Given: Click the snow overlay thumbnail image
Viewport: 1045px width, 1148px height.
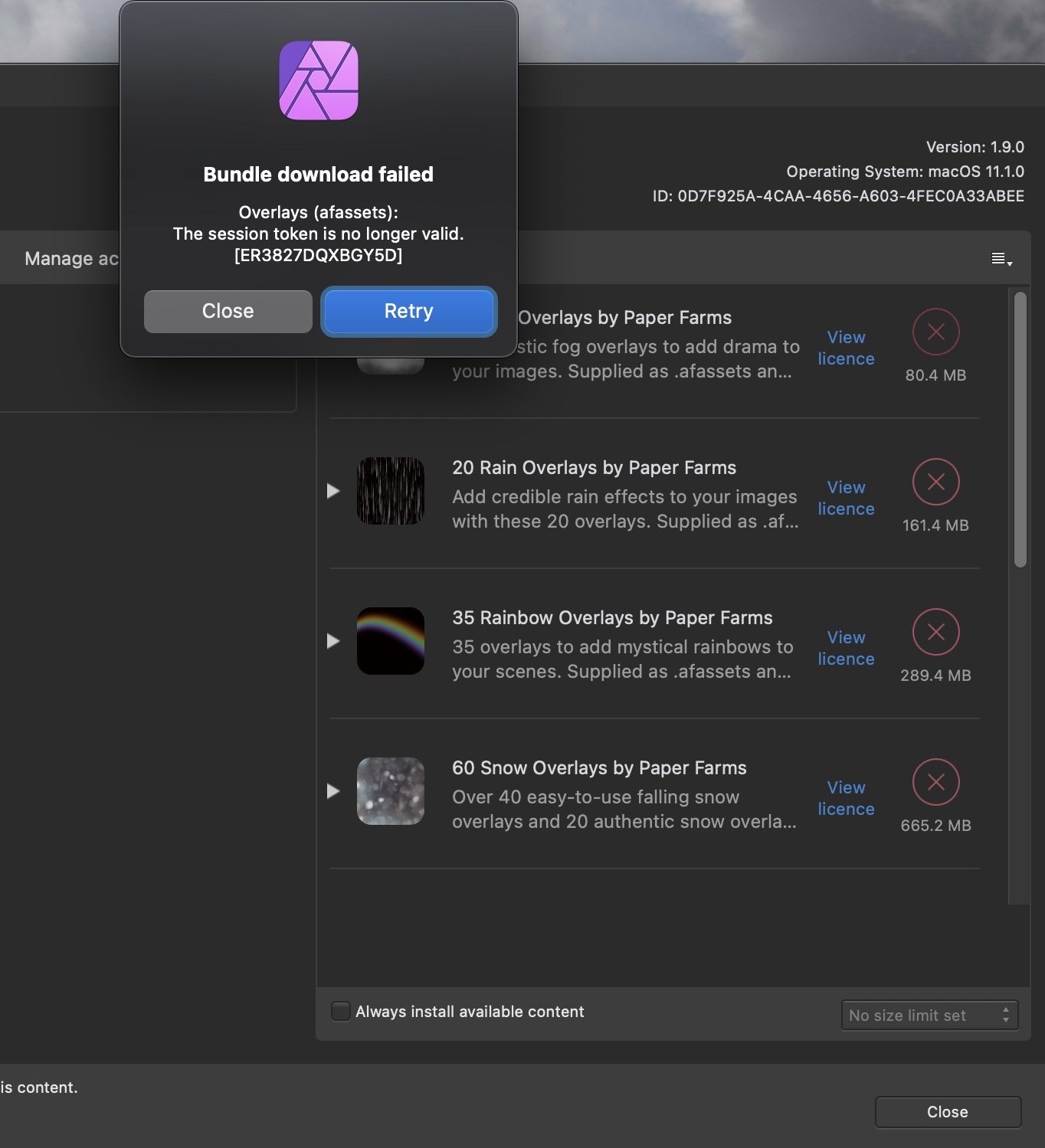Looking at the screenshot, I should point(390,791).
